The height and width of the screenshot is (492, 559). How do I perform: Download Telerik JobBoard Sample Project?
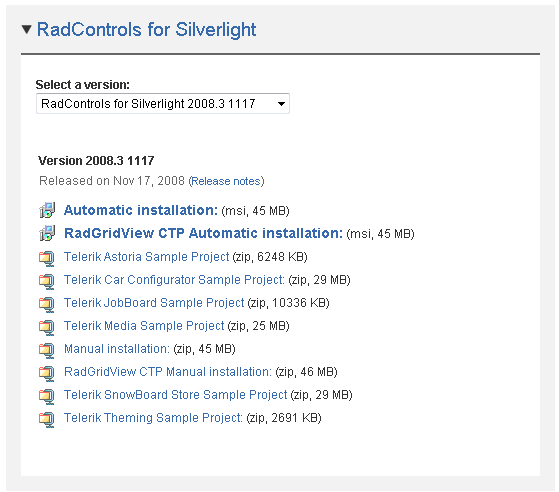coord(154,303)
